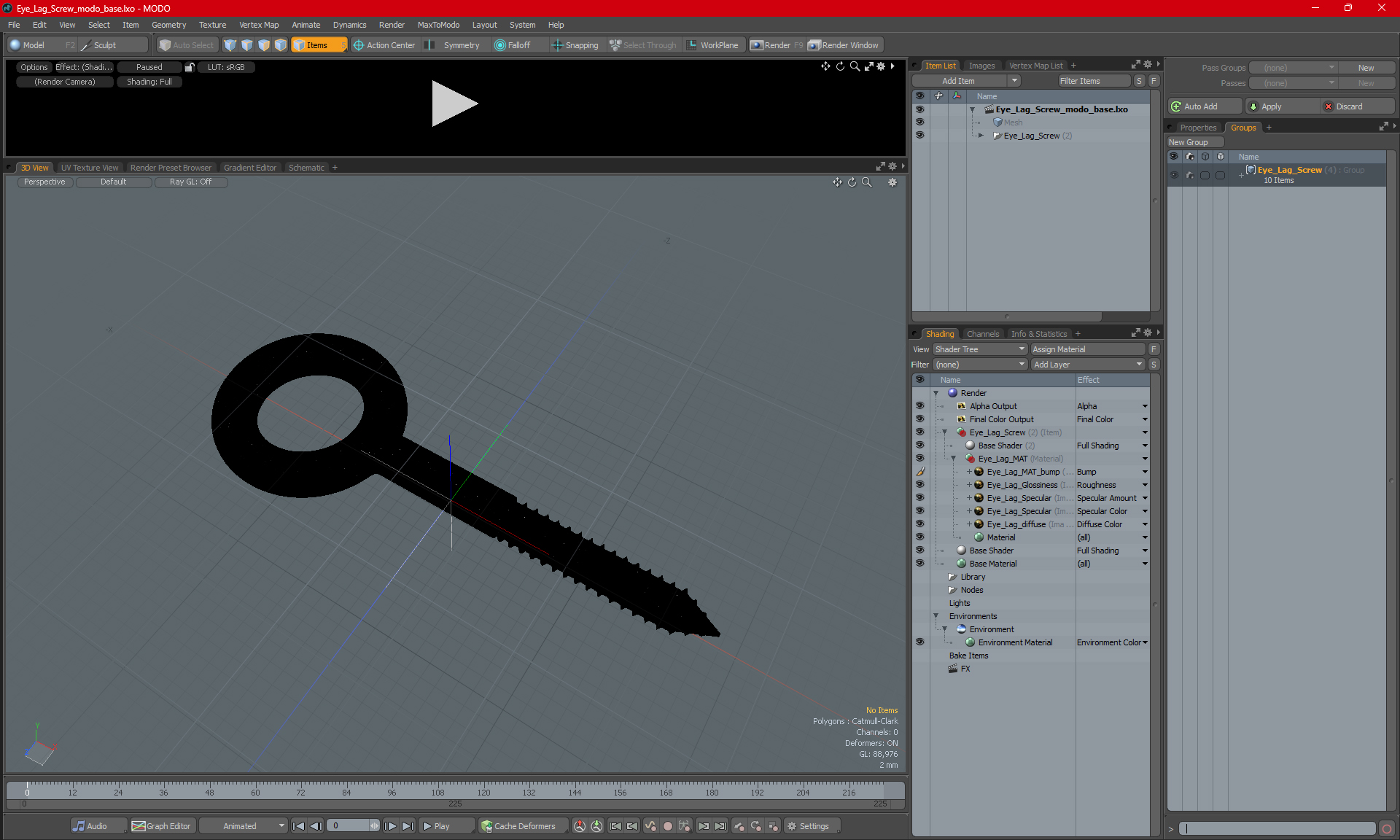Hide the Environment Material layer

pos(919,642)
